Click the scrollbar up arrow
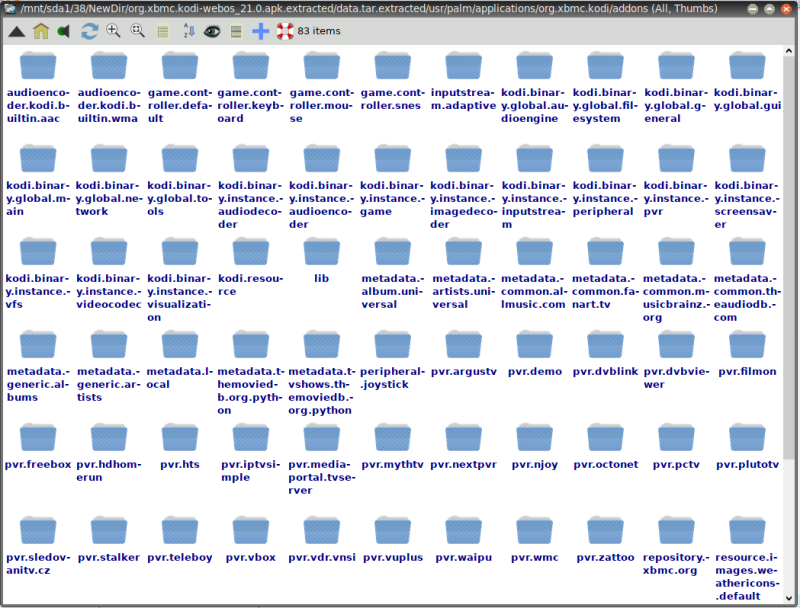Viewport: 800px width, 608px height. click(789, 51)
